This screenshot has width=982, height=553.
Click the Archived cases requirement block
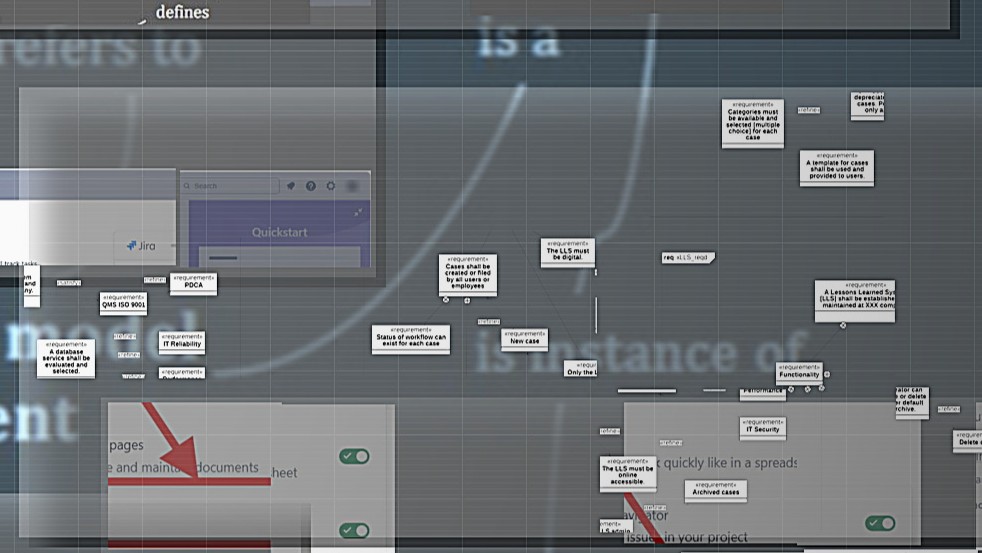(715, 490)
